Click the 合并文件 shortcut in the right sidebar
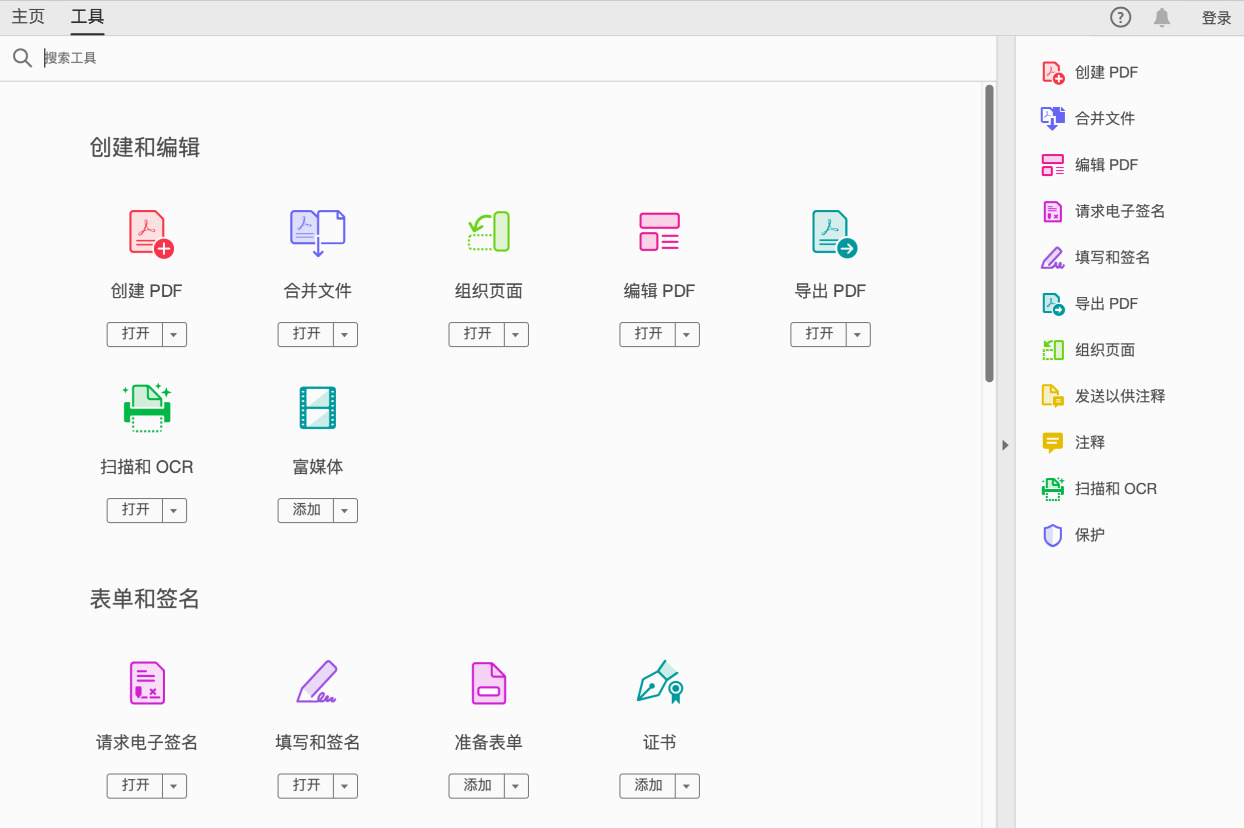Image resolution: width=1244 pixels, height=828 pixels. [x=1088, y=118]
